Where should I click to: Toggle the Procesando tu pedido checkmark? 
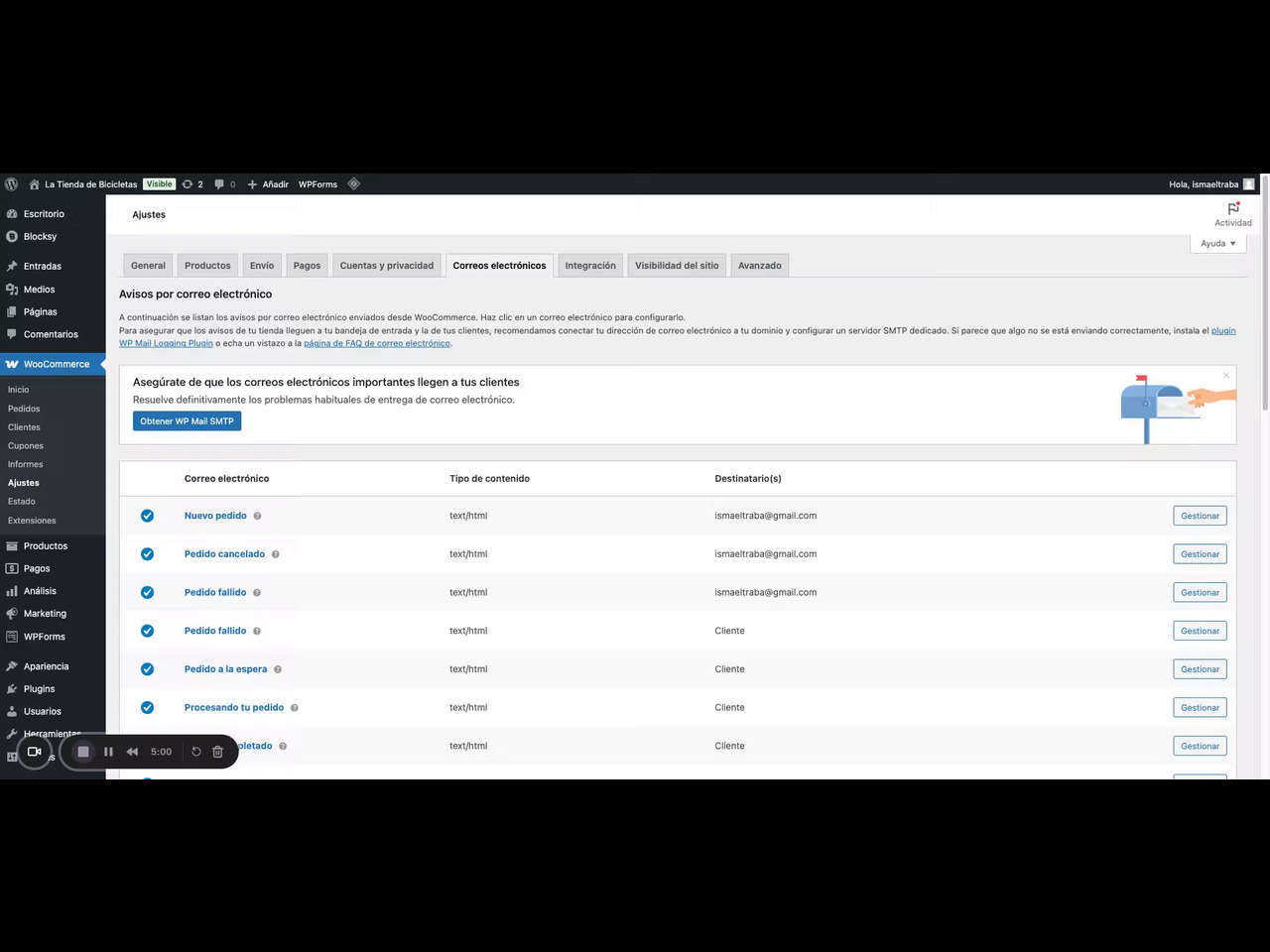pyautogui.click(x=147, y=707)
